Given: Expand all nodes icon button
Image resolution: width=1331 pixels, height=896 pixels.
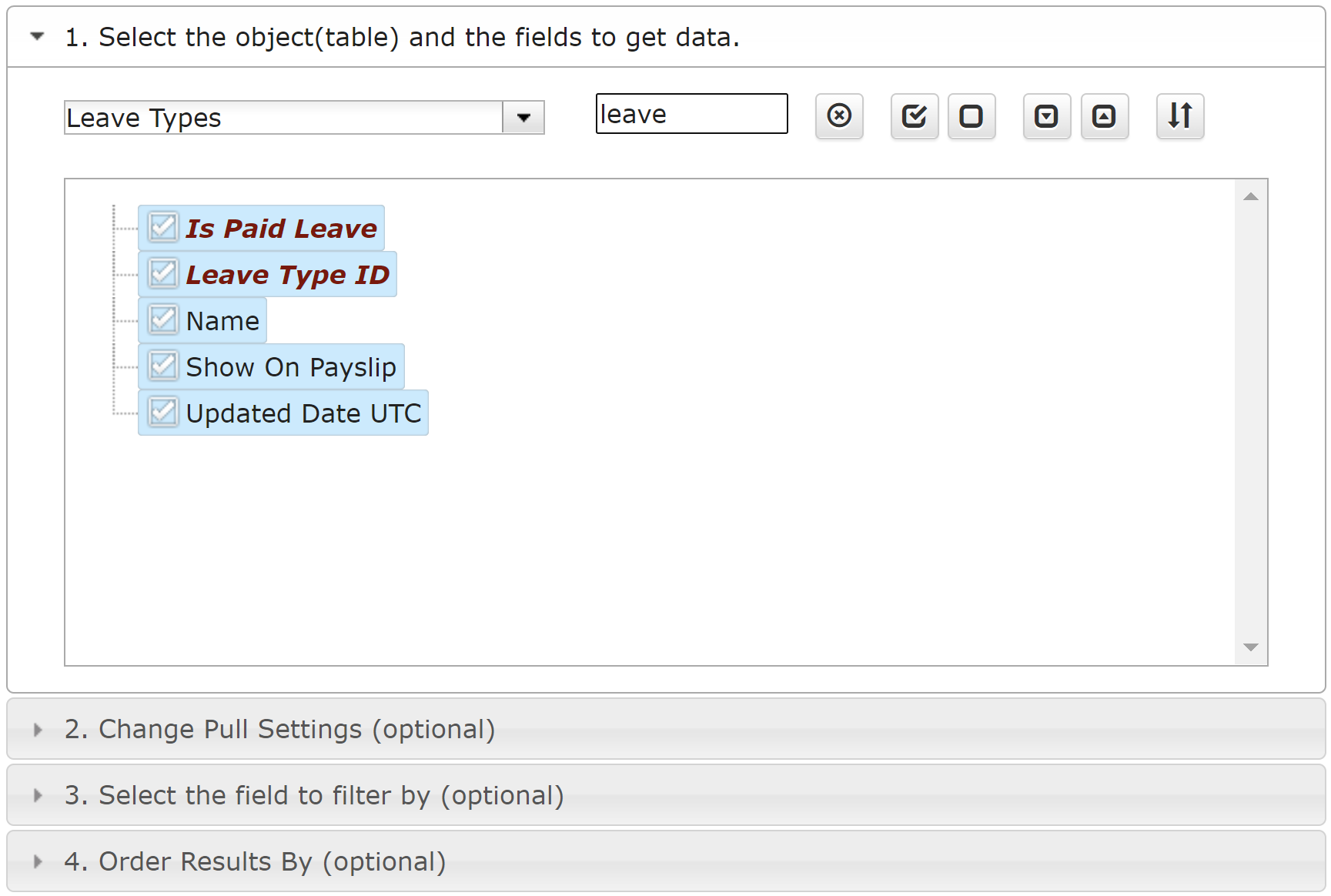Looking at the screenshot, I should 1047,116.
